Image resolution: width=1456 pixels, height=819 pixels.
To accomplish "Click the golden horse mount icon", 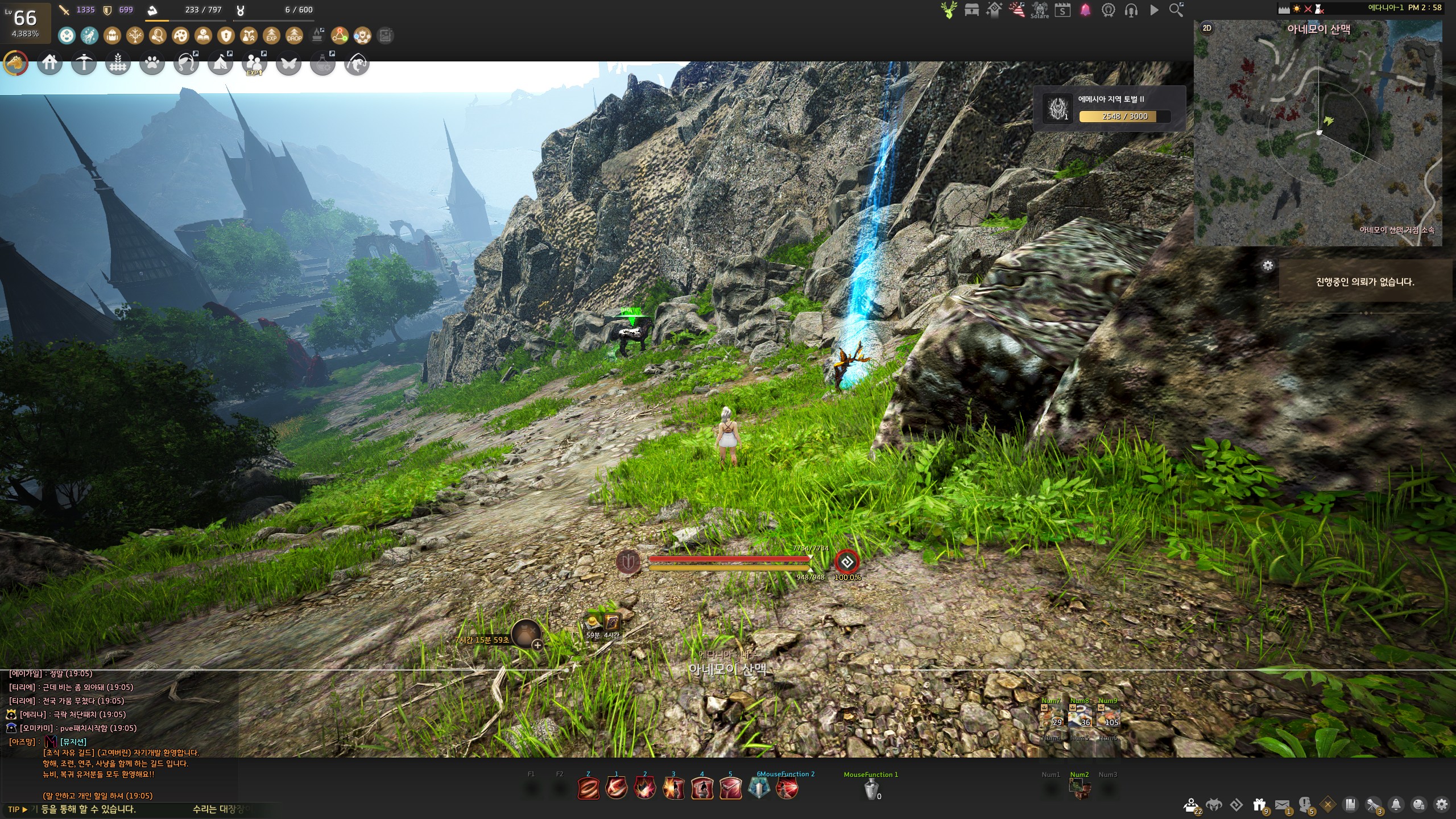I will tap(16, 63).
